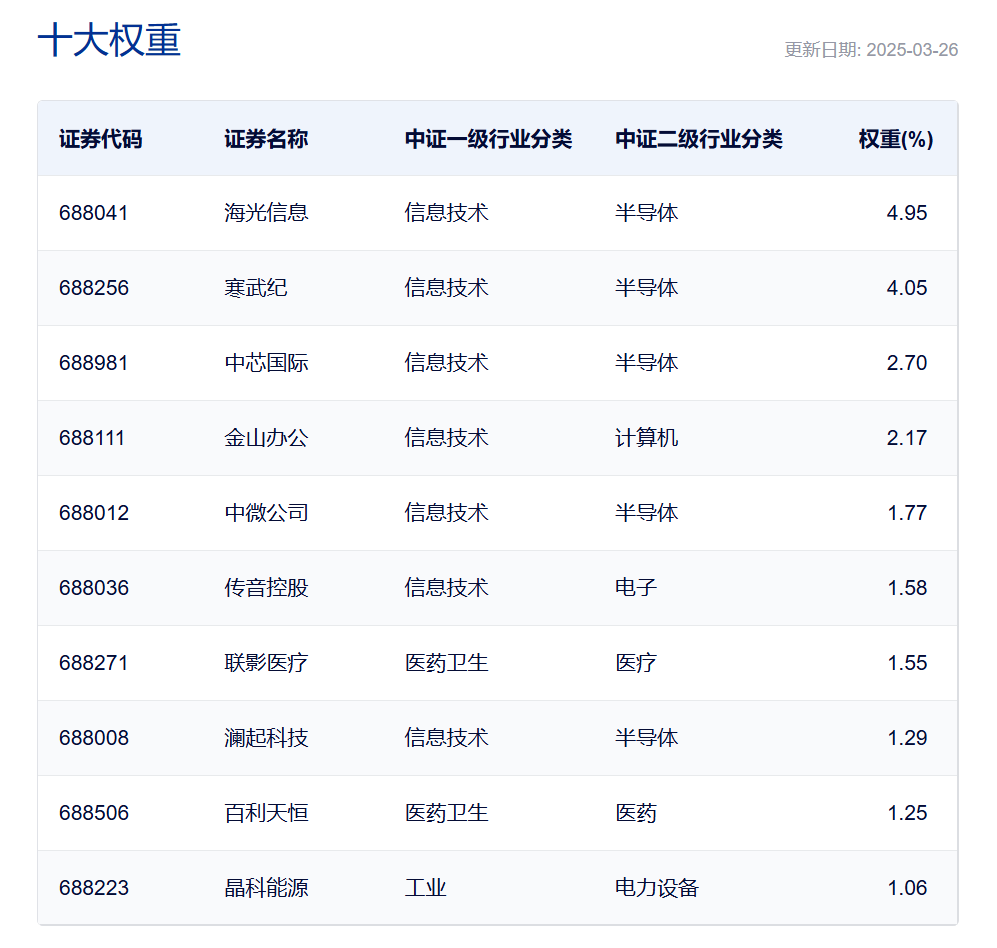Select the 海光信息 name cell
This screenshot has height=948, width=997.
tap(266, 213)
